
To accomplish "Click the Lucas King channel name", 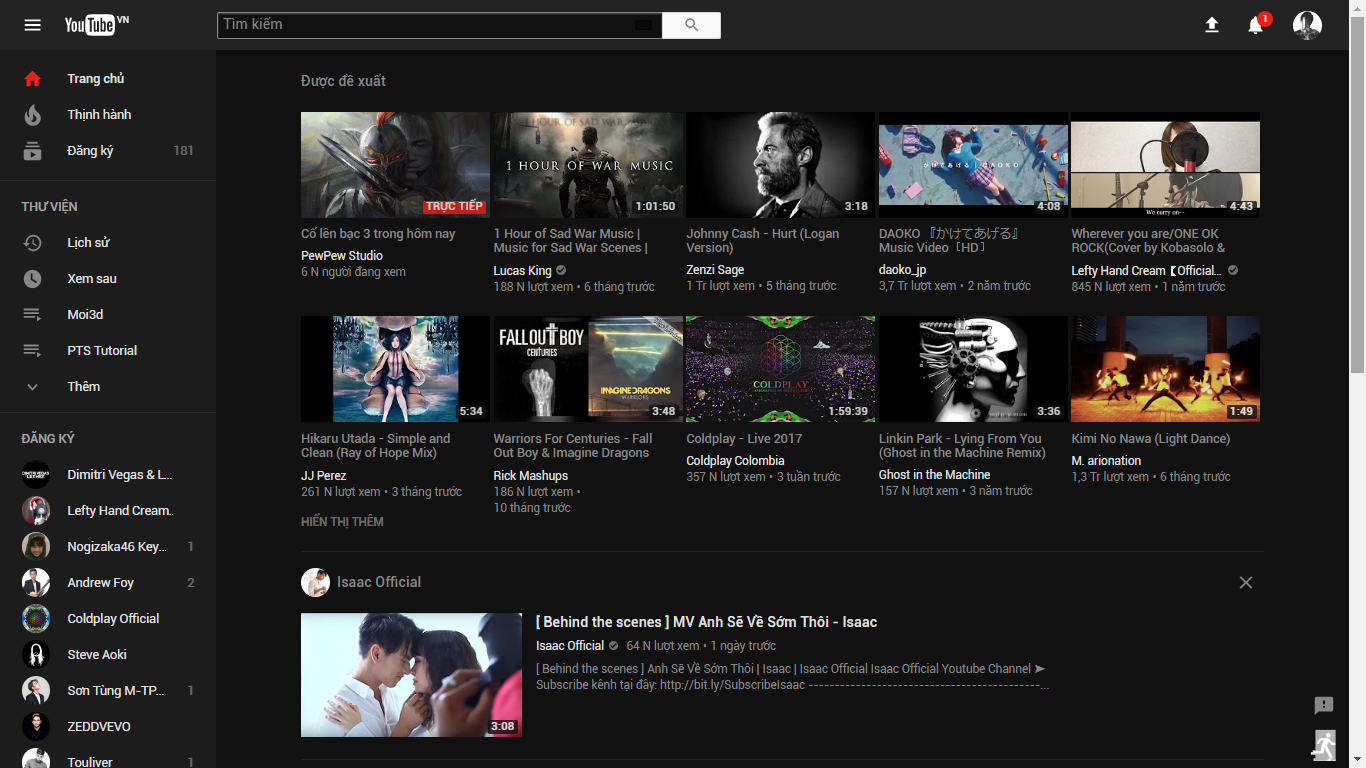I will pyautogui.click(x=522, y=271).
